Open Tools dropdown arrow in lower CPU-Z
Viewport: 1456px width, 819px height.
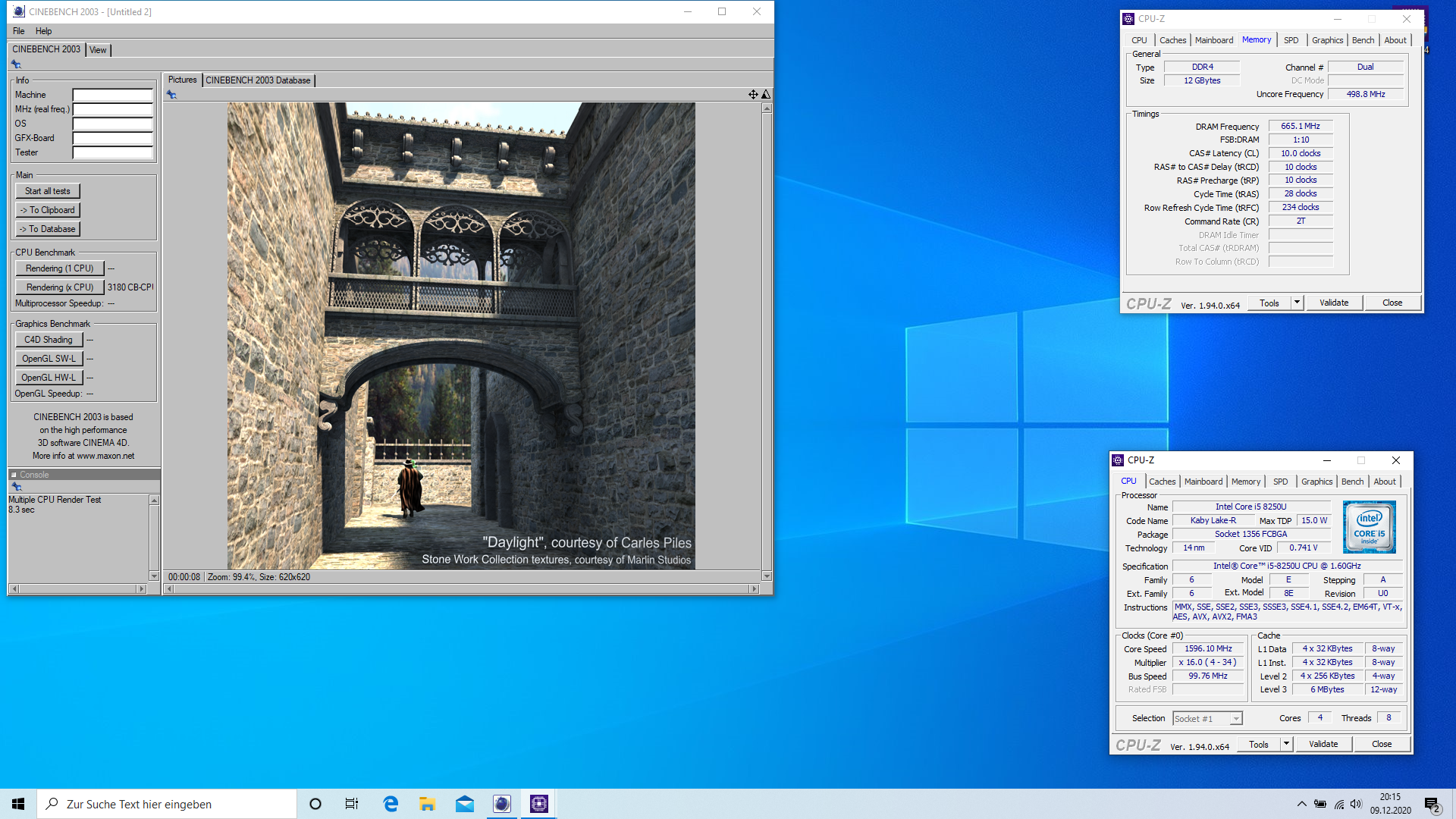1286,744
